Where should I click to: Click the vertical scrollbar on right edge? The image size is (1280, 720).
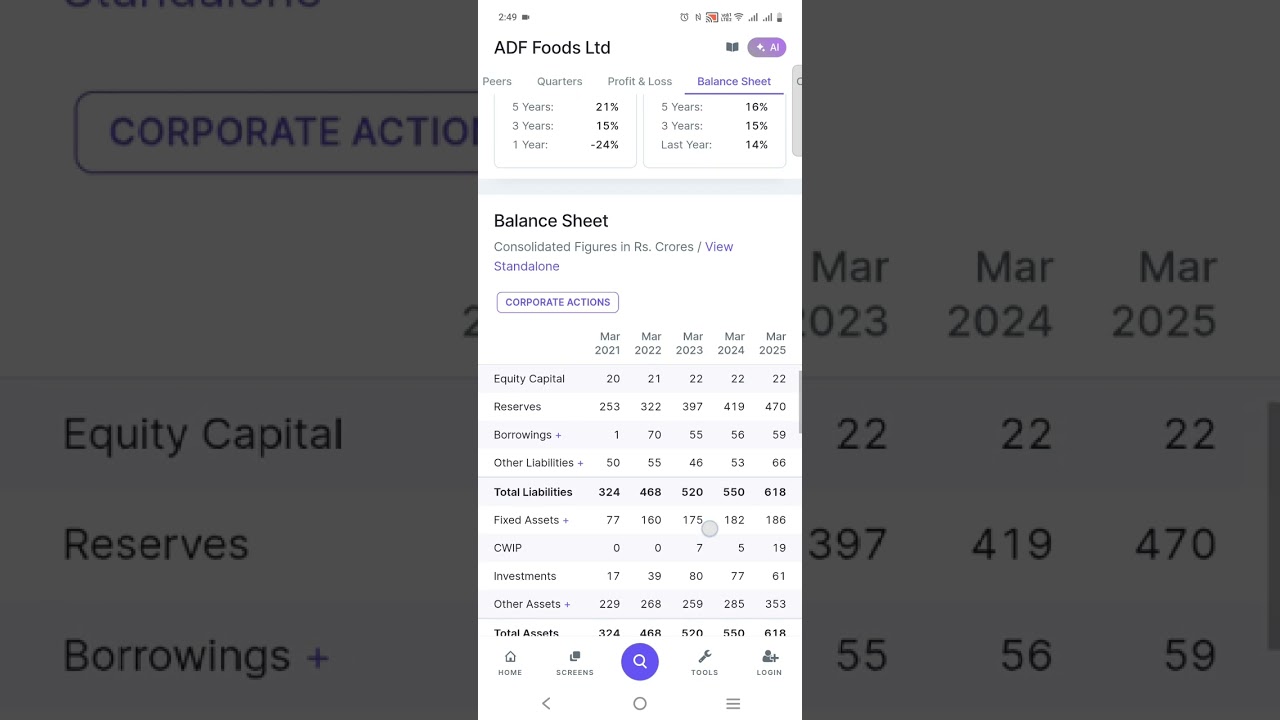pos(797,112)
